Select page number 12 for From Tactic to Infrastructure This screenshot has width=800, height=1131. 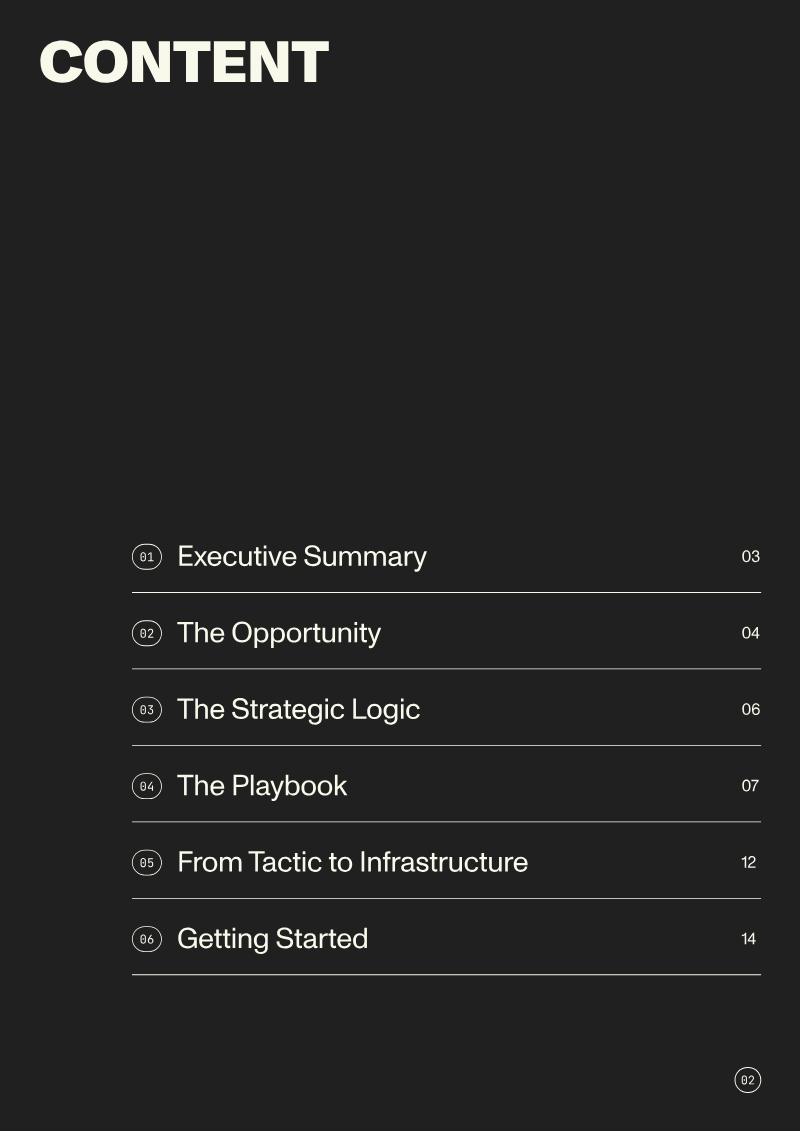(749, 863)
